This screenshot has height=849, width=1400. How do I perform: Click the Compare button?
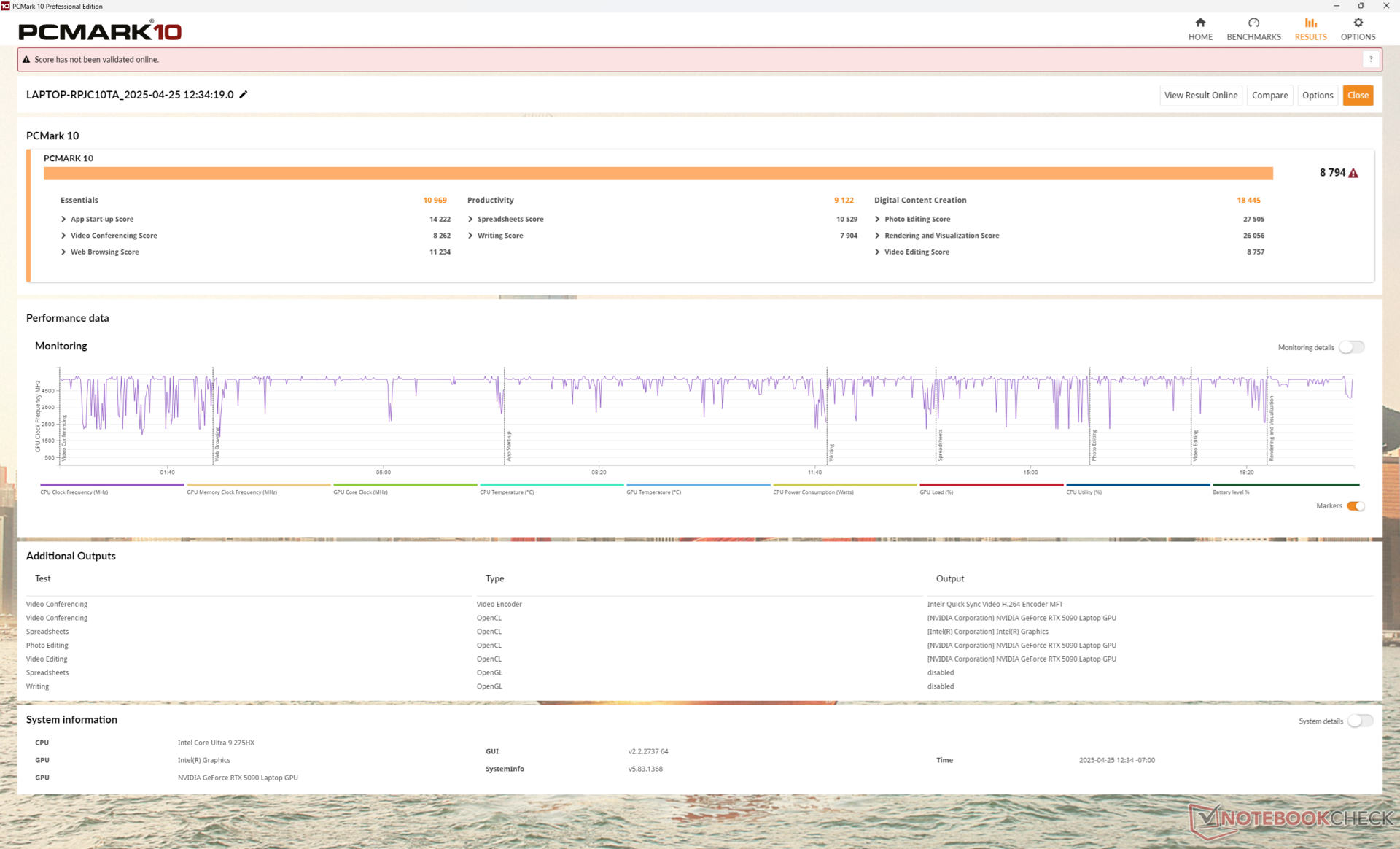click(x=1269, y=96)
